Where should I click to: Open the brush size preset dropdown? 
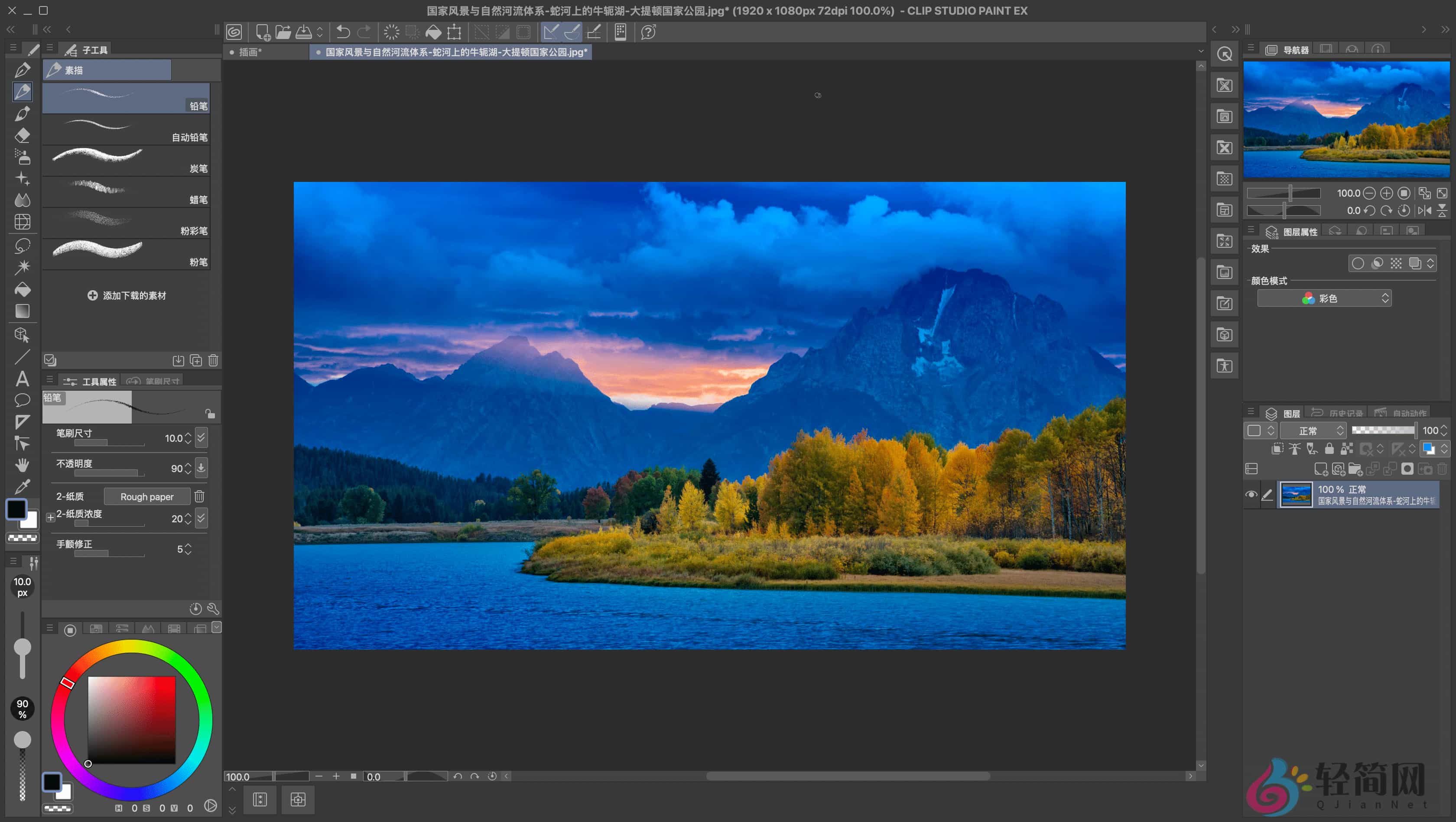[201, 438]
